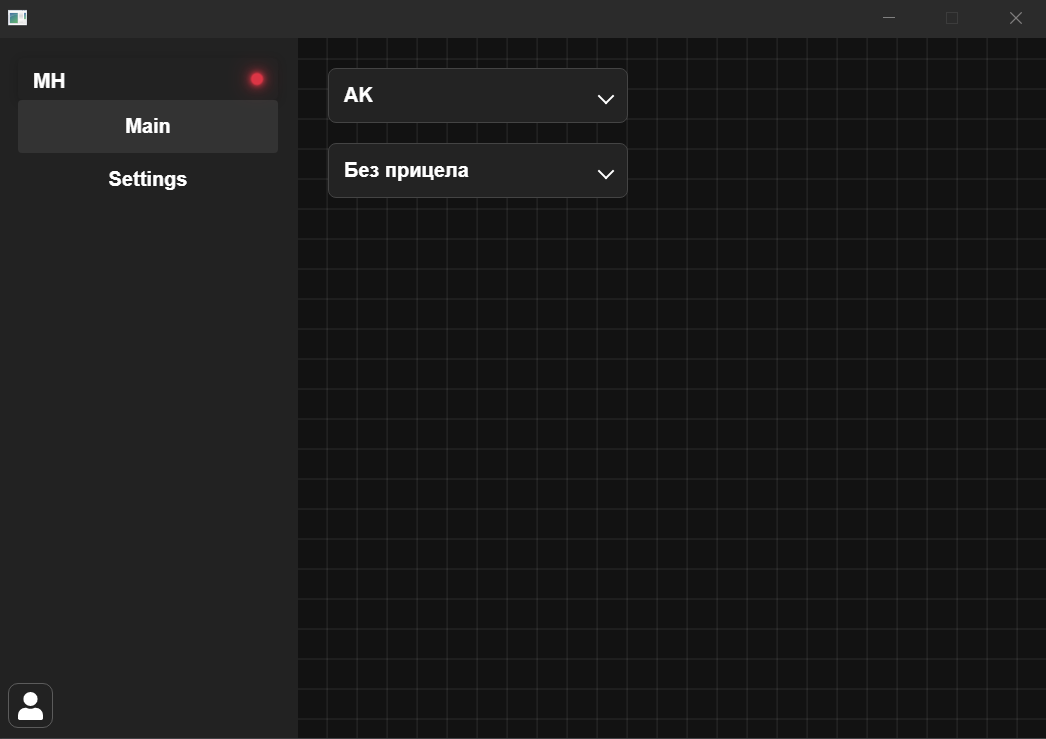Select the AK text in first combo box
Screen dimensions: 1046x739
coord(358,95)
